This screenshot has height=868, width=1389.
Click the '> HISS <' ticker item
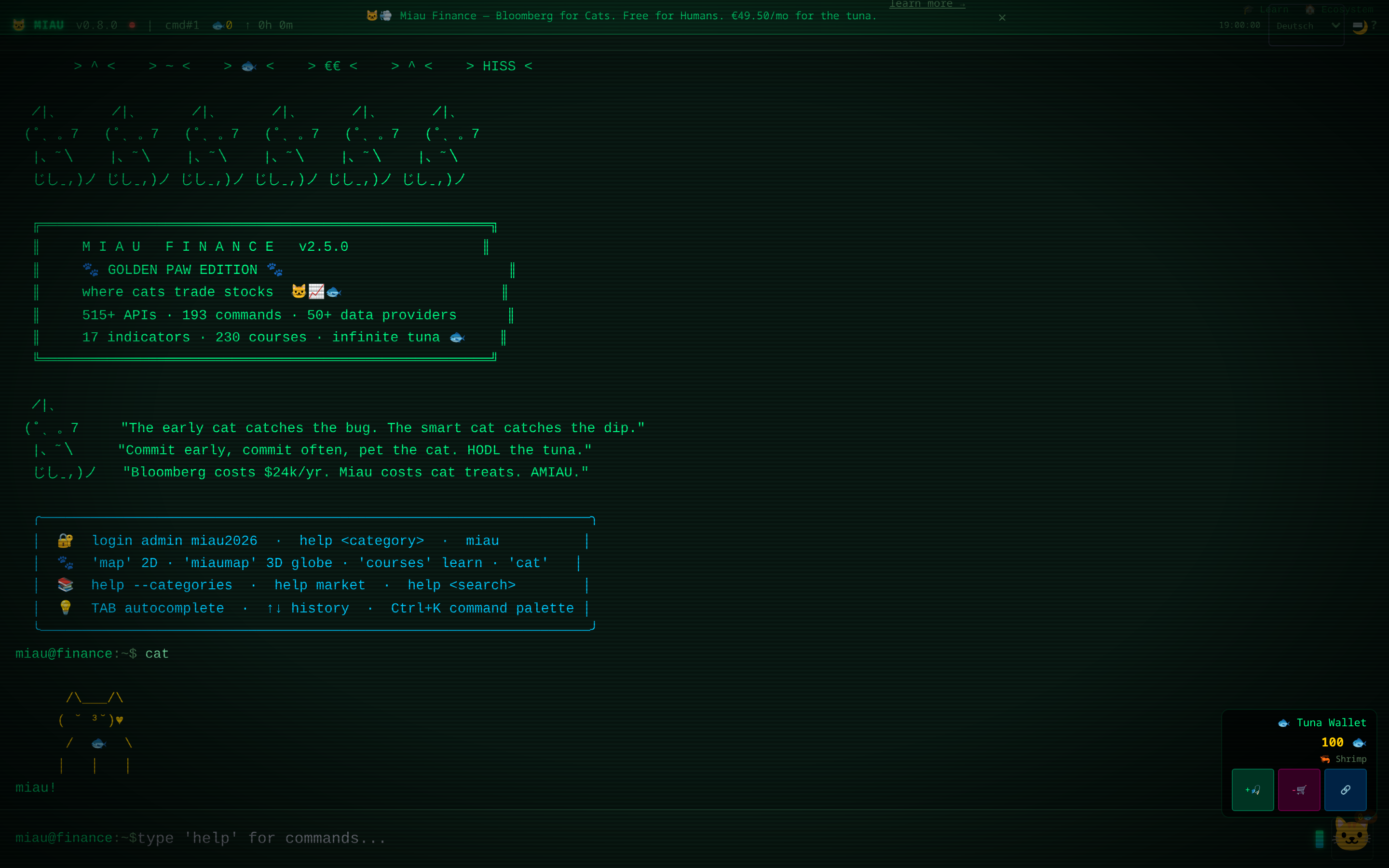click(x=499, y=67)
